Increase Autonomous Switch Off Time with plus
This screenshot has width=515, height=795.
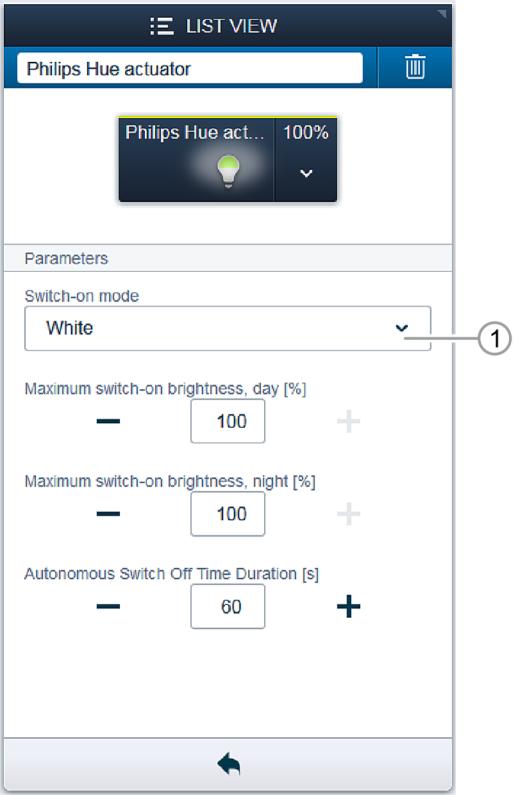348,607
